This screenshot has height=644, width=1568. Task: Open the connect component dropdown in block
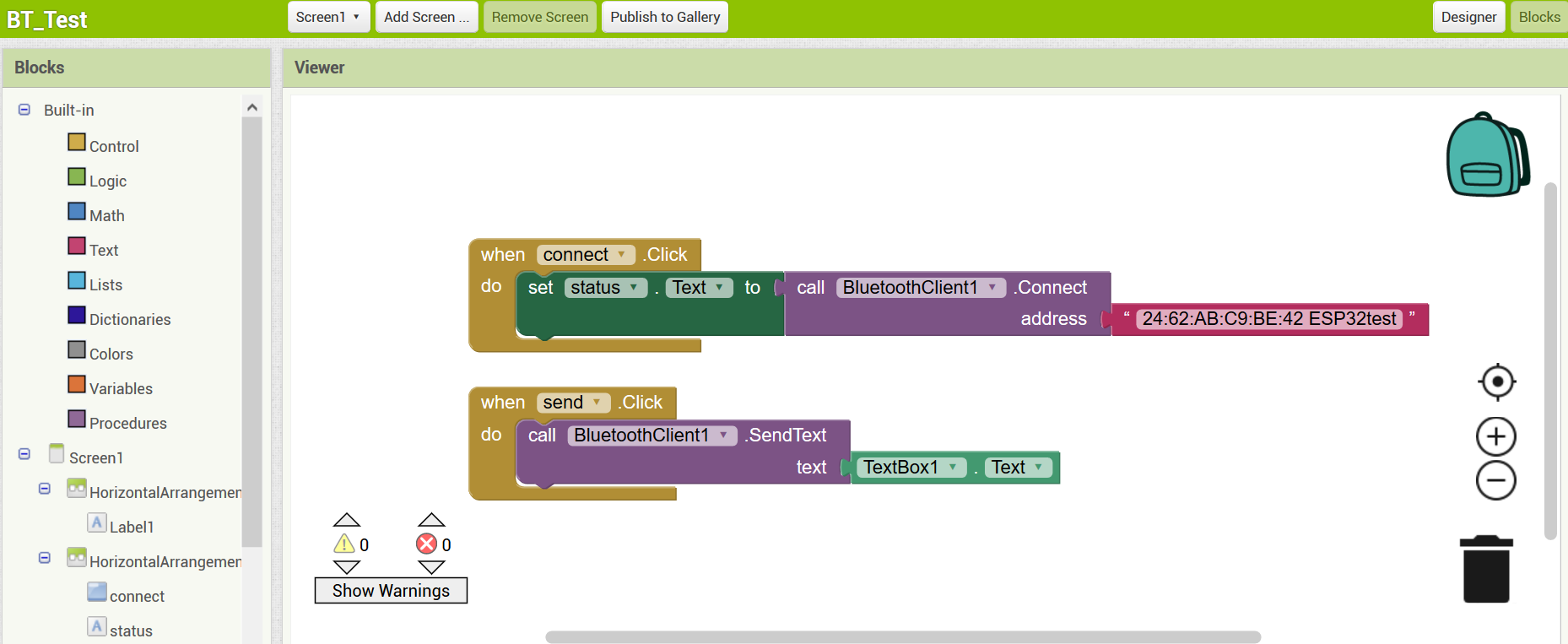click(x=621, y=255)
